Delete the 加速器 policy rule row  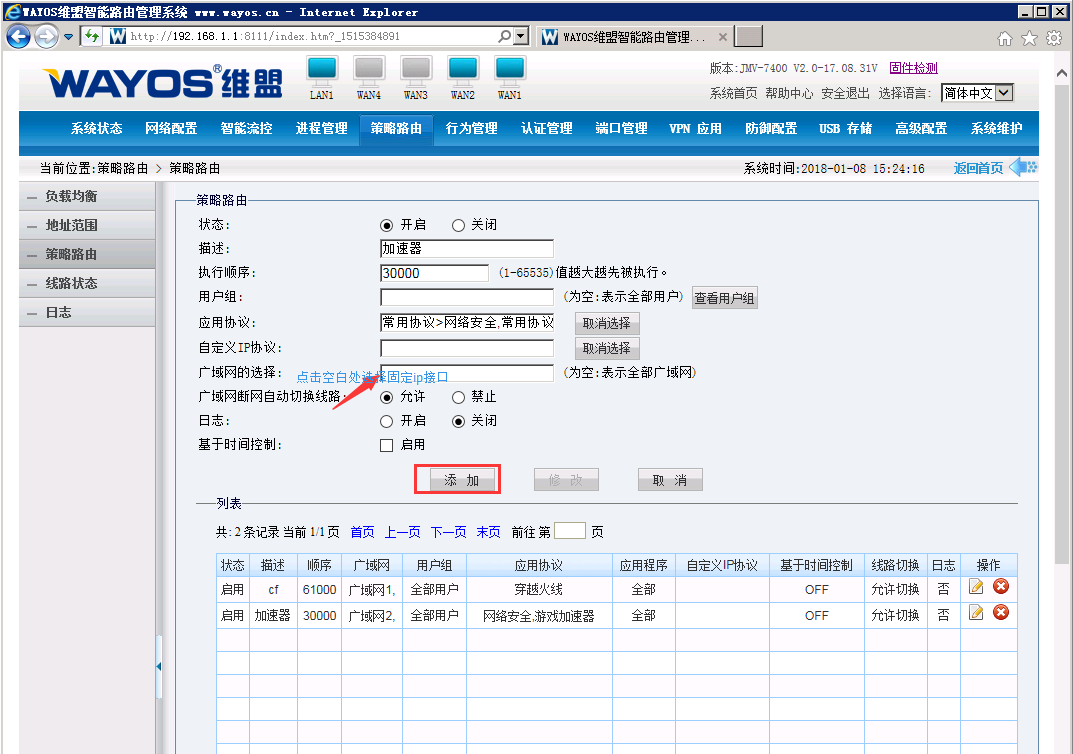pyautogui.click(x=1000, y=614)
